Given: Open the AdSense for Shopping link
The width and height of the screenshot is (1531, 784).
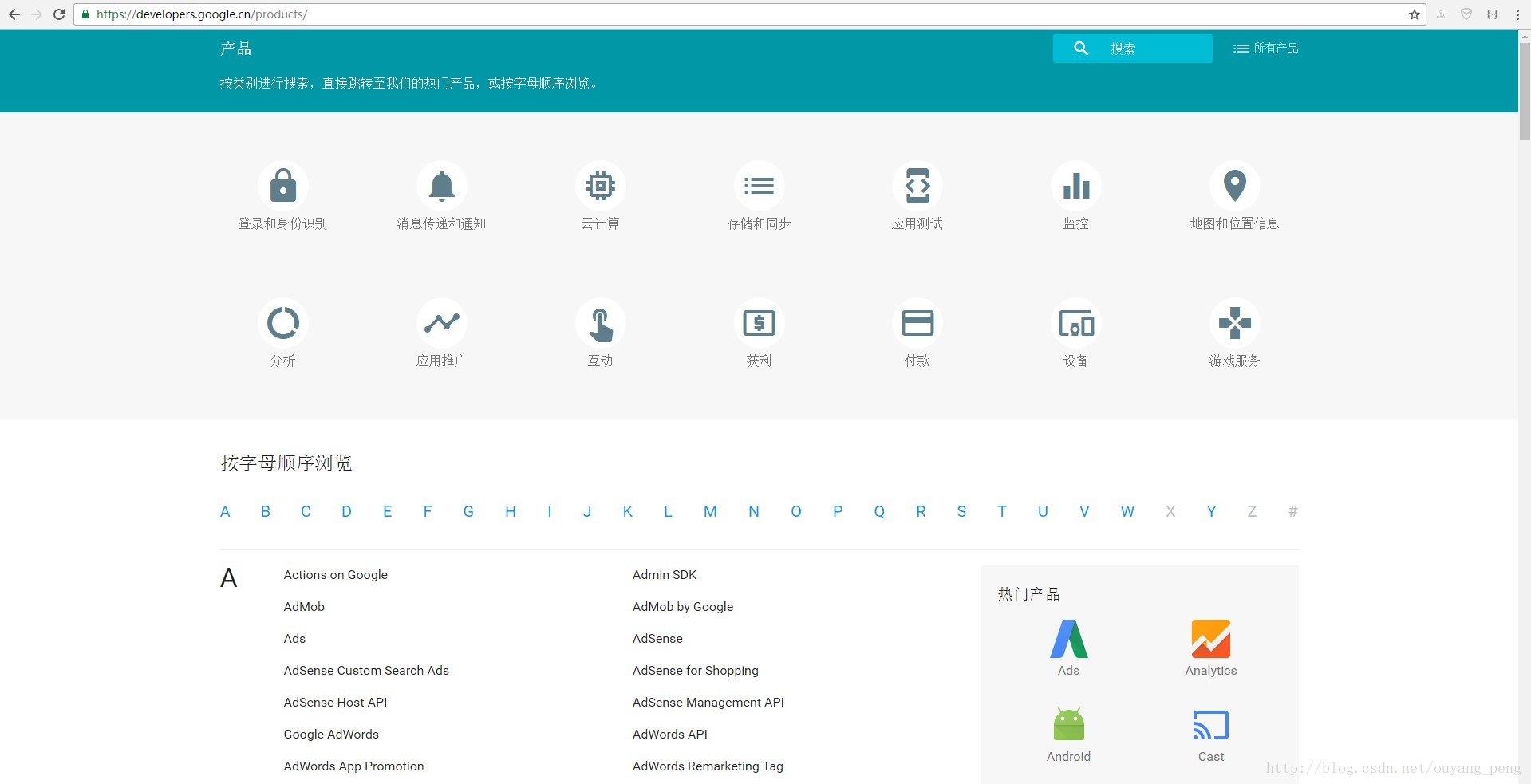Looking at the screenshot, I should 696,671.
